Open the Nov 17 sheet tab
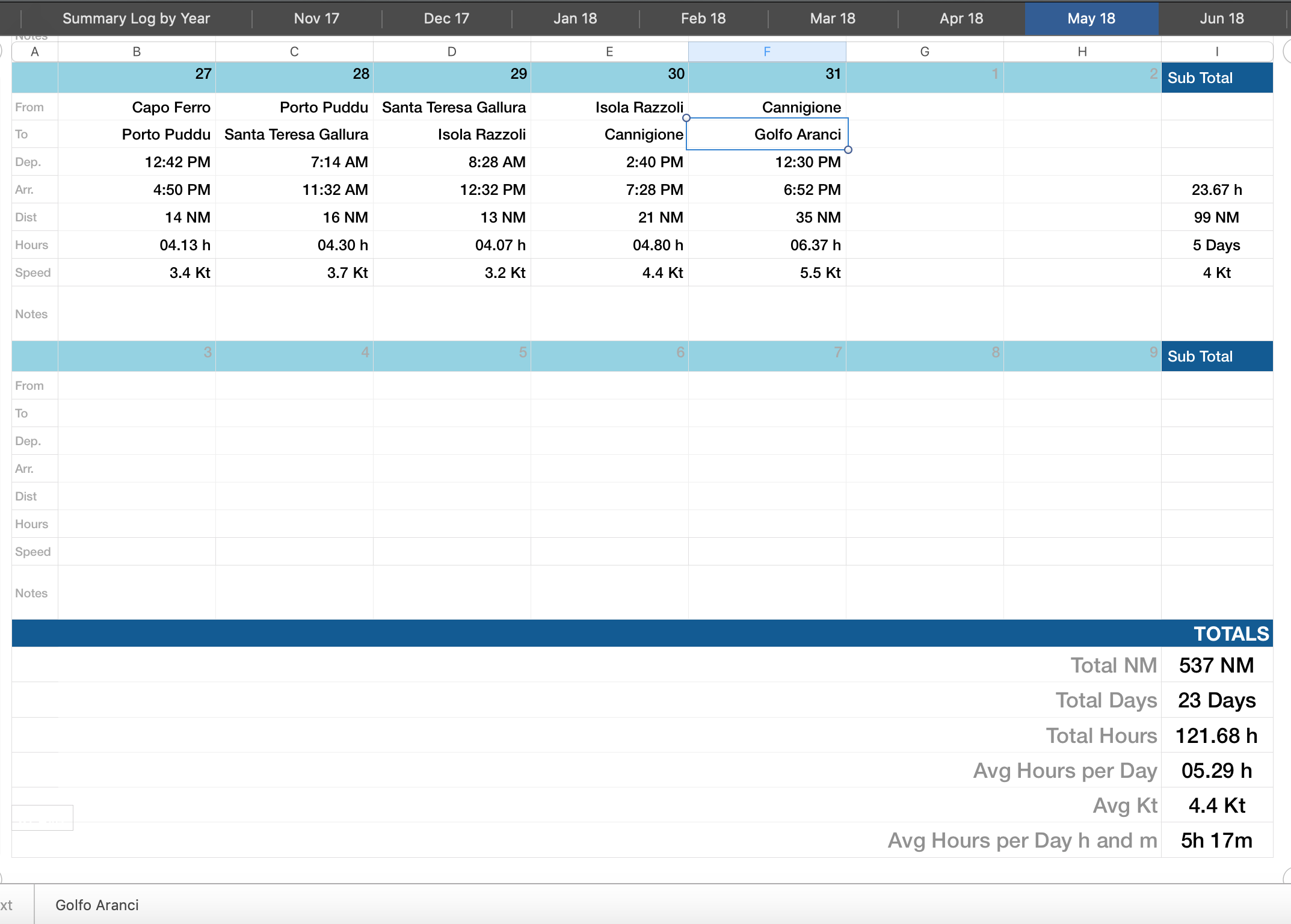This screenshot has height=924, width=1291. point(316,18)
